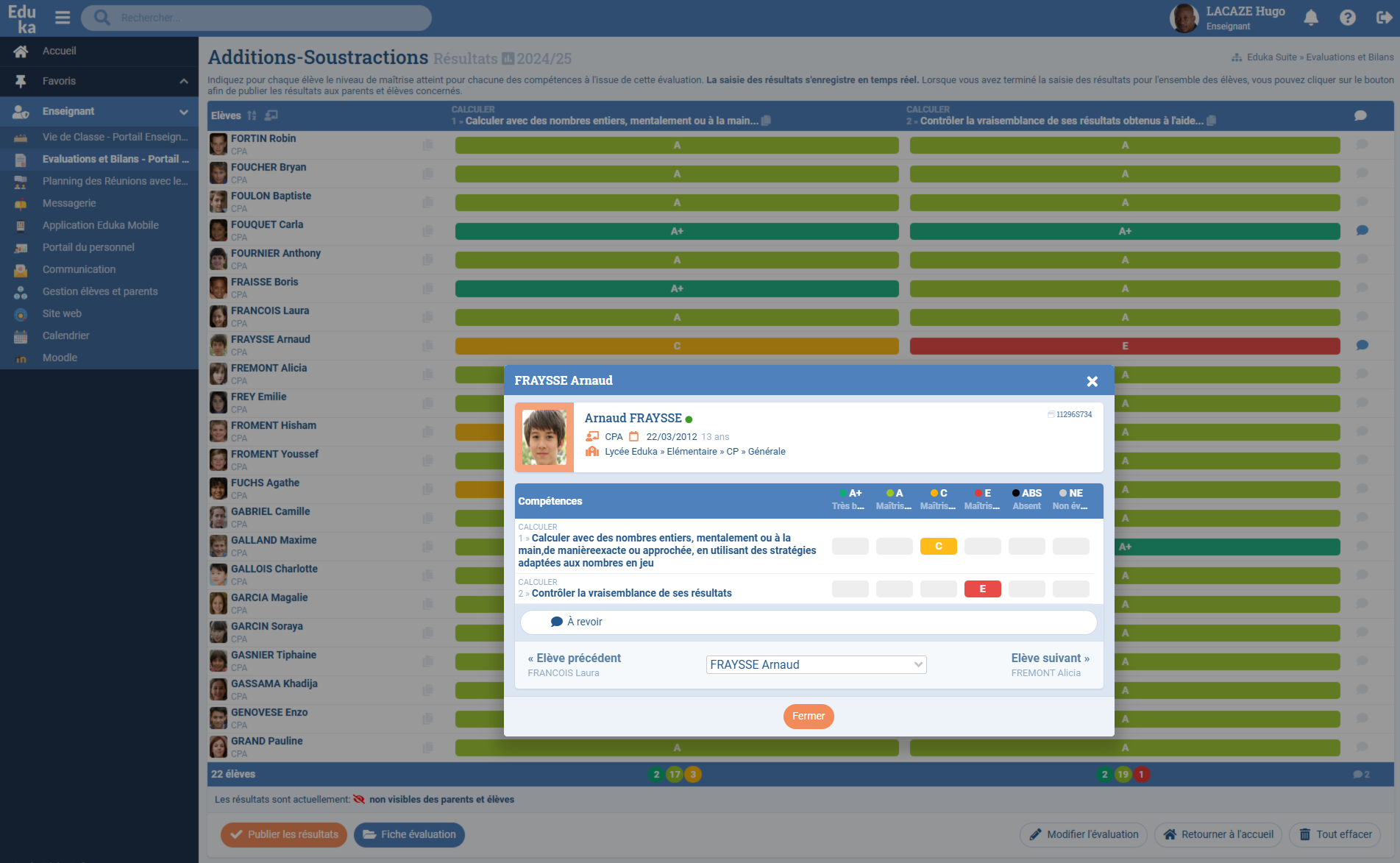Screen dimensions: 1400x863
Task: Click the logout icon in header
Action: (x=1384, y=18)
